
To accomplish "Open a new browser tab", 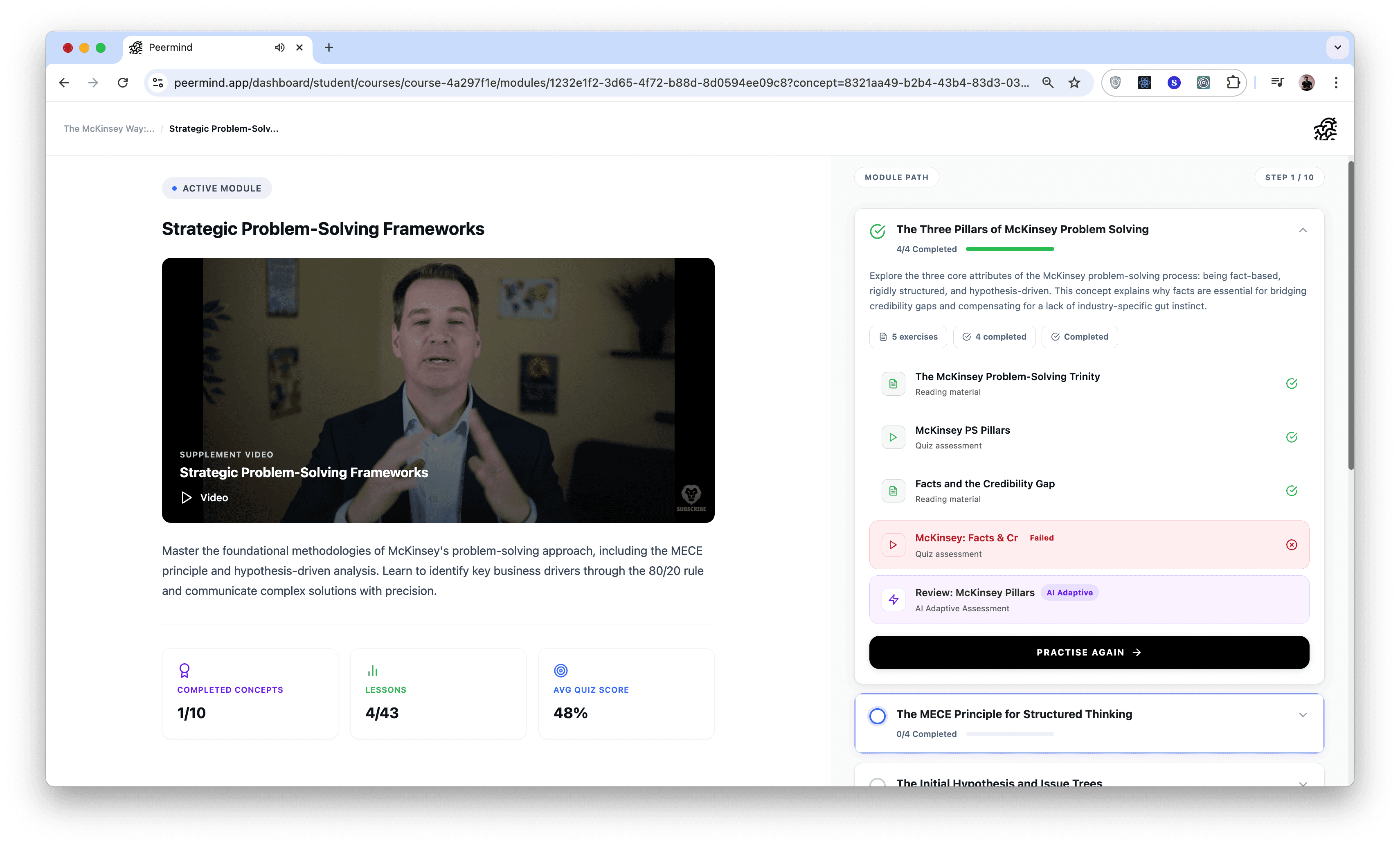I will 329,48.
